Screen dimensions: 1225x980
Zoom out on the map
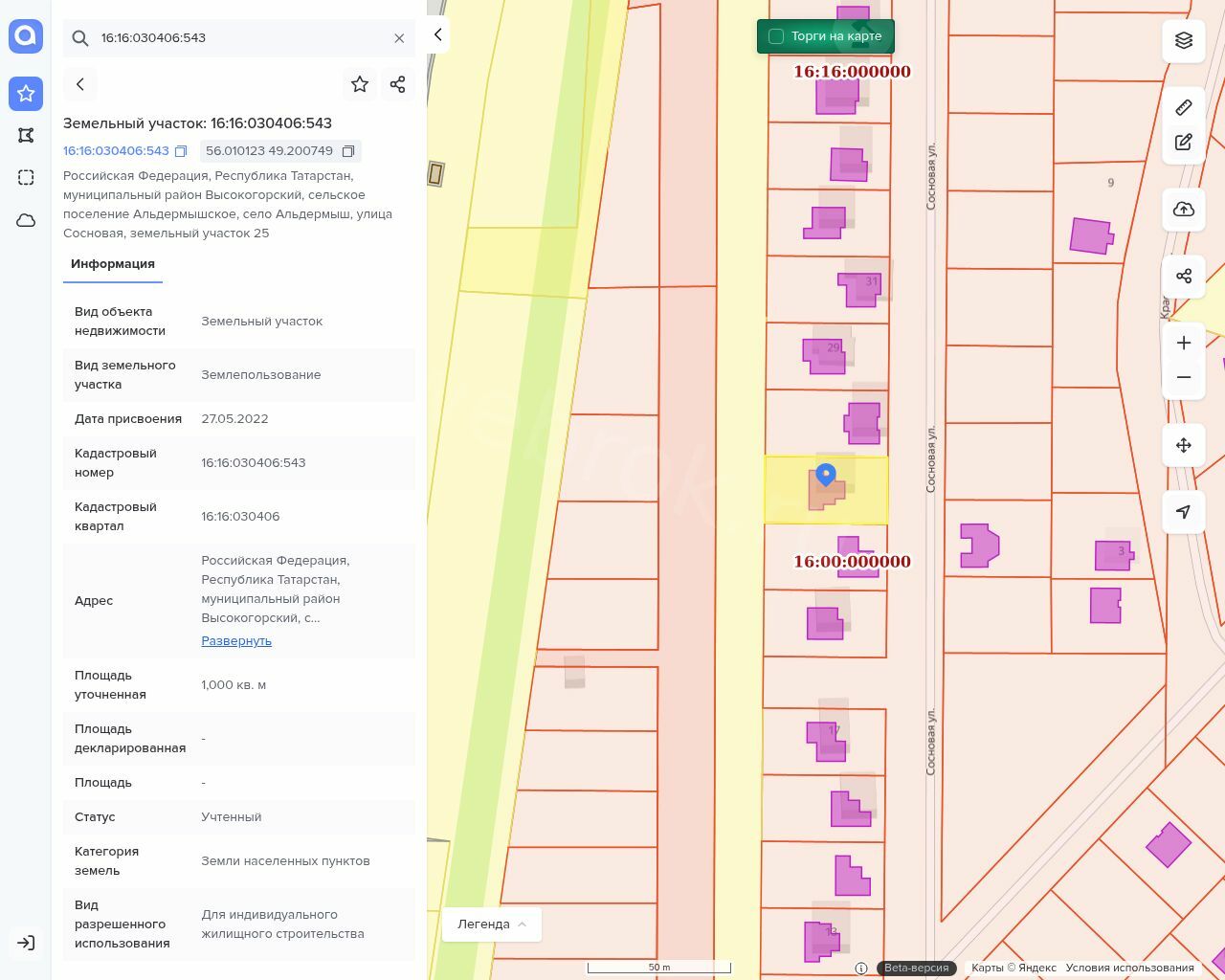point(1184,377)
